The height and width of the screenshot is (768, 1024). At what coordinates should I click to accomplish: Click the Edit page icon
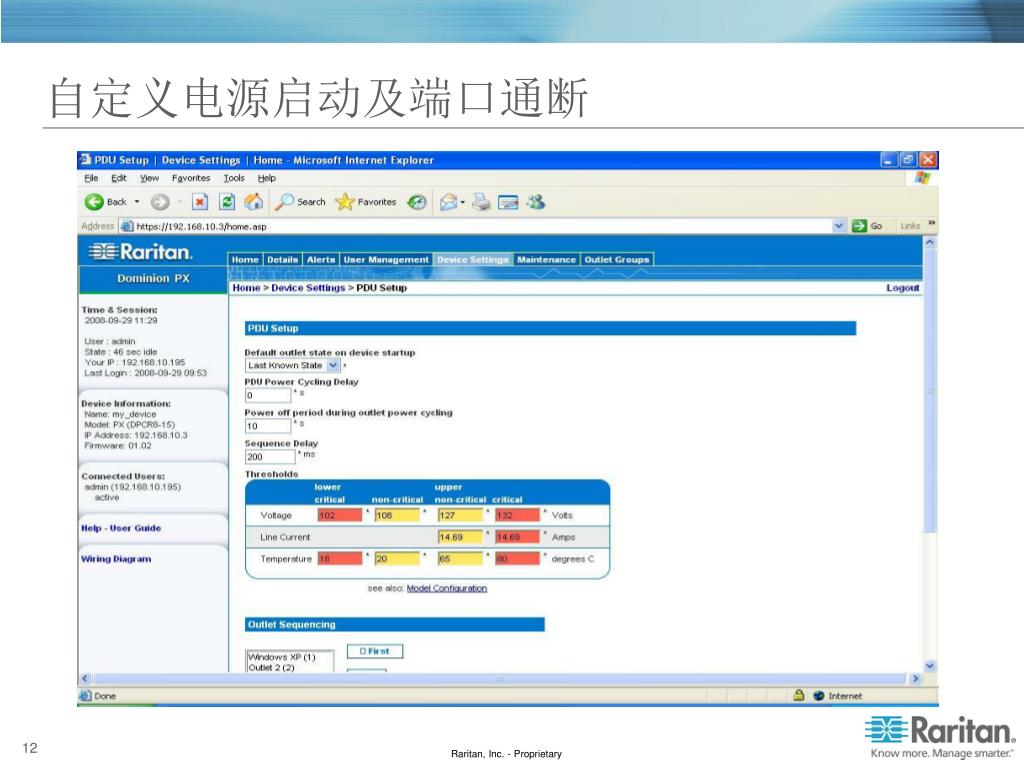point(508,202)
